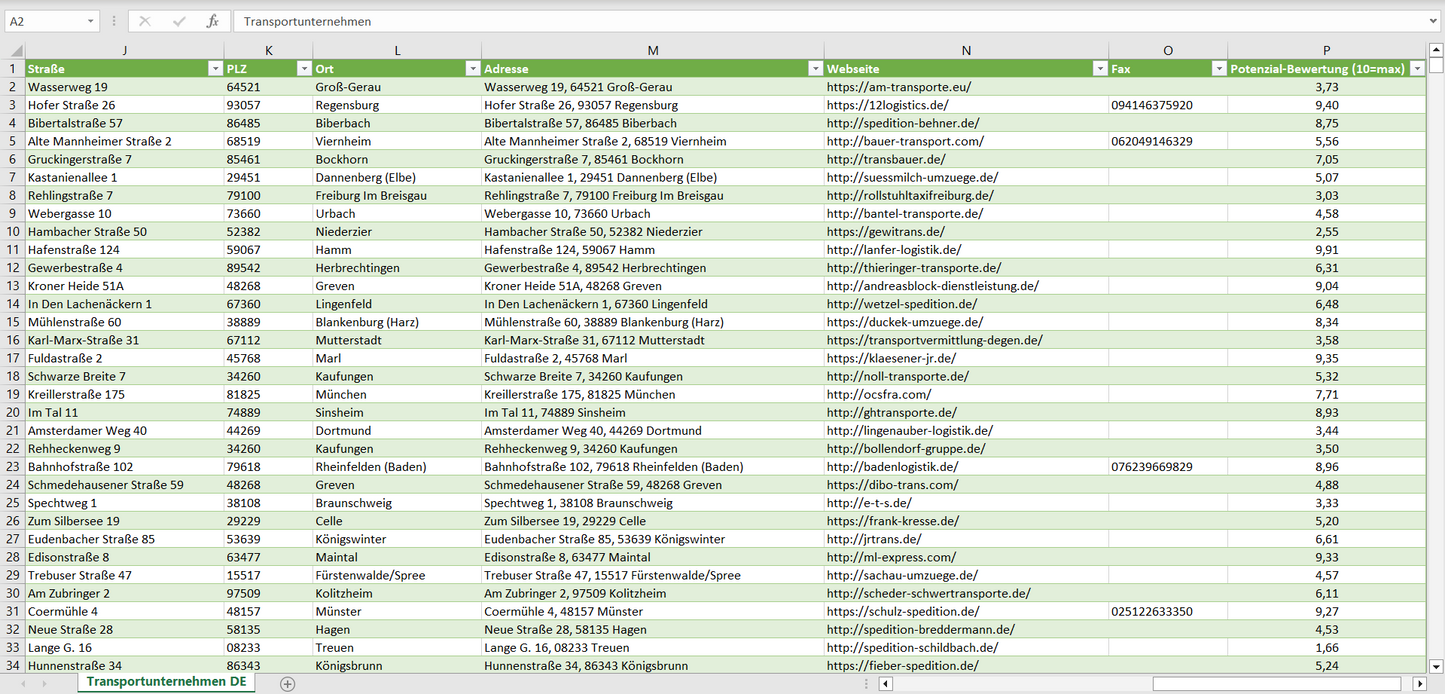Click the Cancel X icon in formula bar

pyautogui.click(x=145, y=21)
